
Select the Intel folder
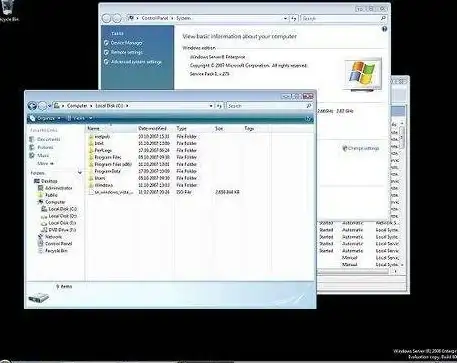[96, 143]
